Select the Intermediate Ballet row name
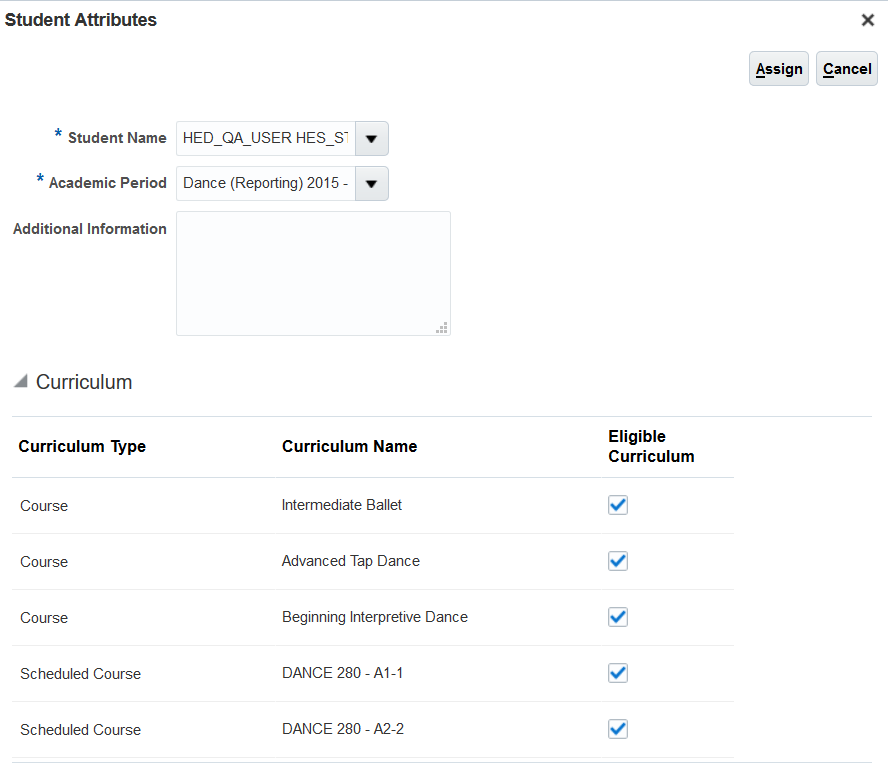This screenshot has width=888, height=767. (x=342, y=505)
